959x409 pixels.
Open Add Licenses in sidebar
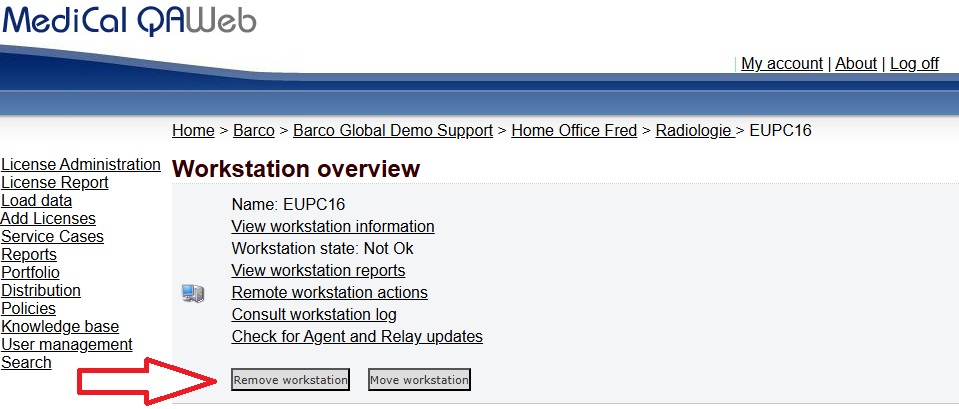tap(48, 218)
